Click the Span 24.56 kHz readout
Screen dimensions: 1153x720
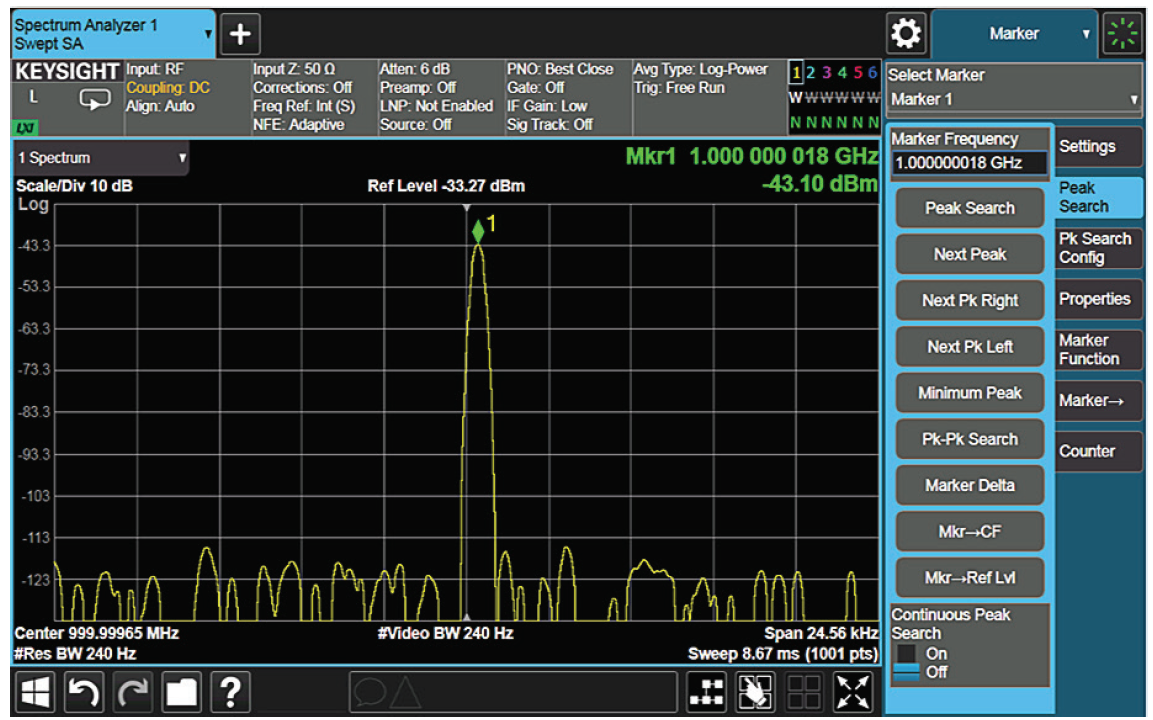821,633
